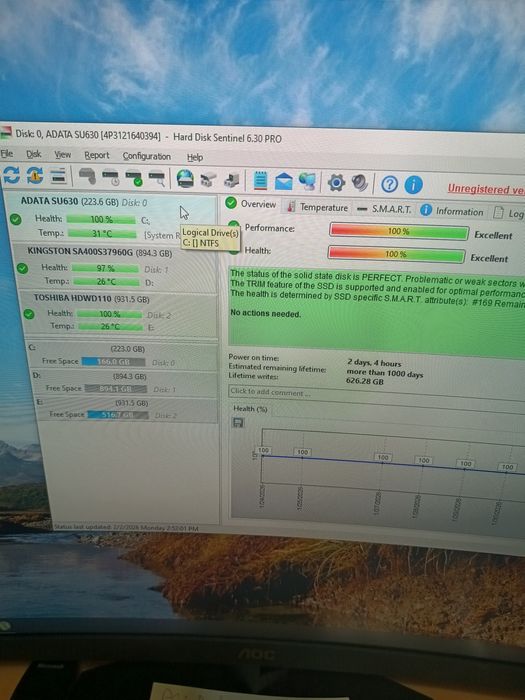This screenshot has height=700, width=525.
Task: Click the E: free space bar
Action: click(x=118, y=415)
